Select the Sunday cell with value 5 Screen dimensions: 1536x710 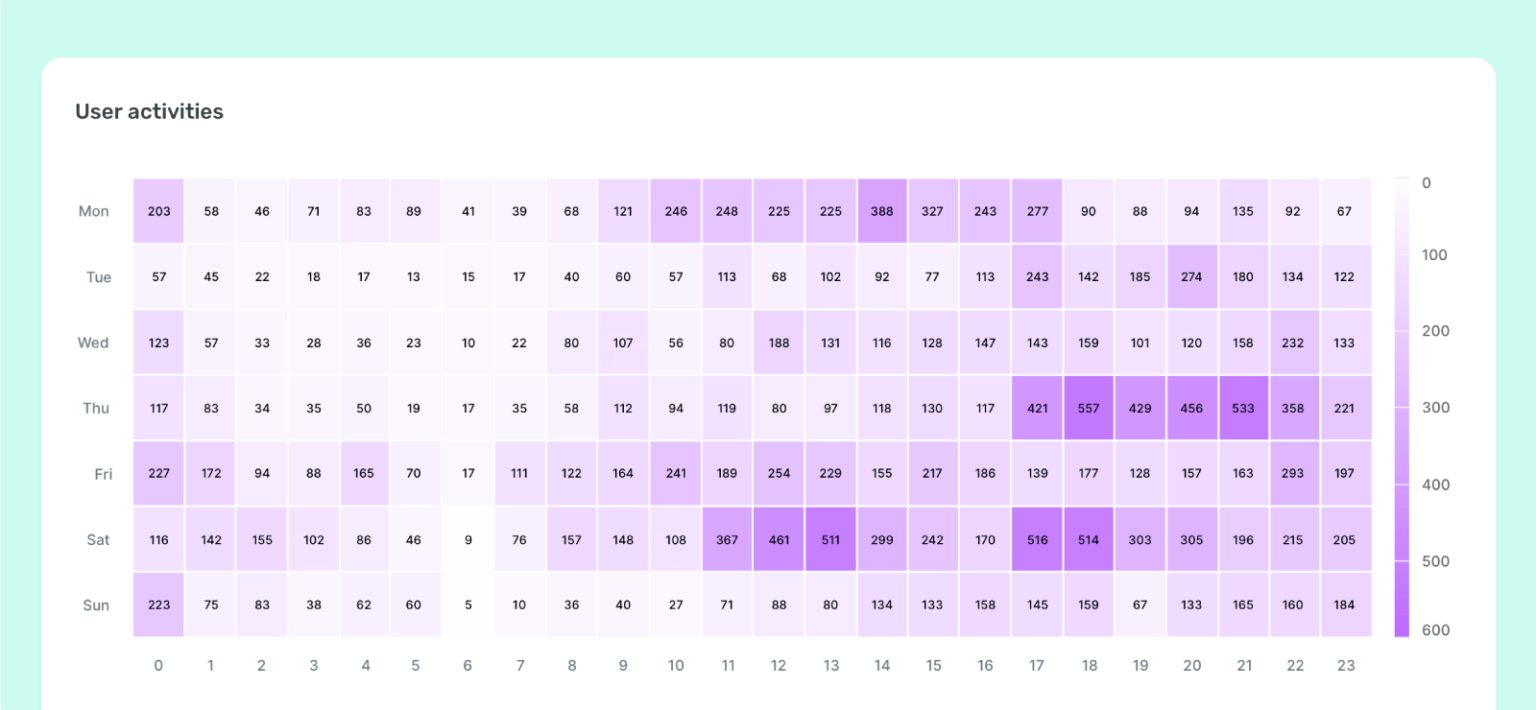pyautogui.click(x=469, y=605)
